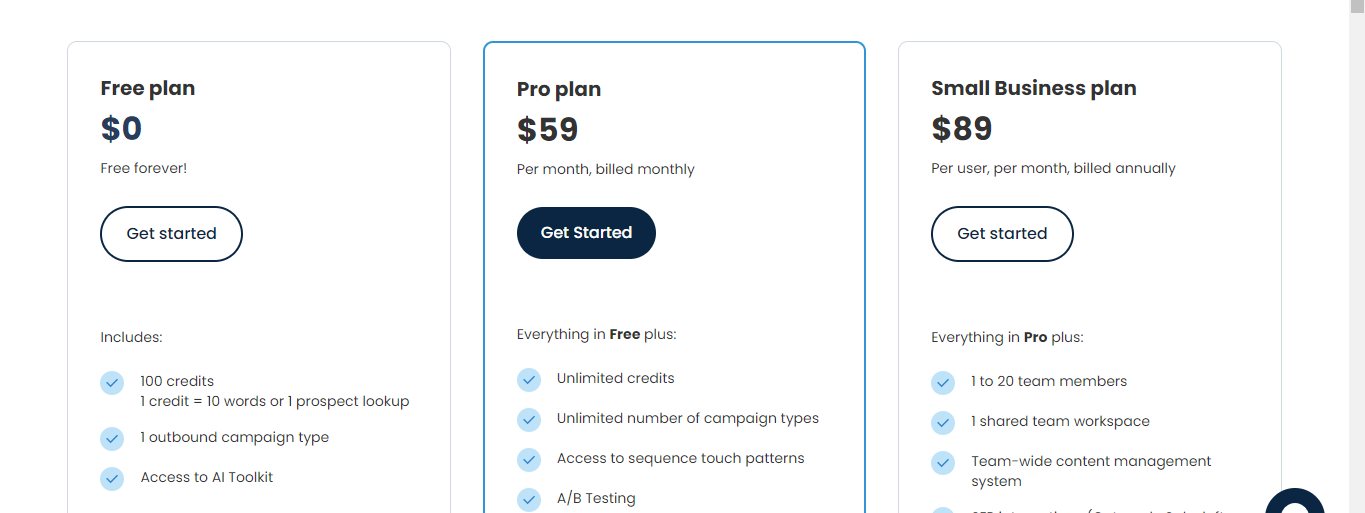Viewport: 1365px width, 513px height.
Task: Click checkmark next to Access to sequence touch patterns
Action: click(529, 460)
